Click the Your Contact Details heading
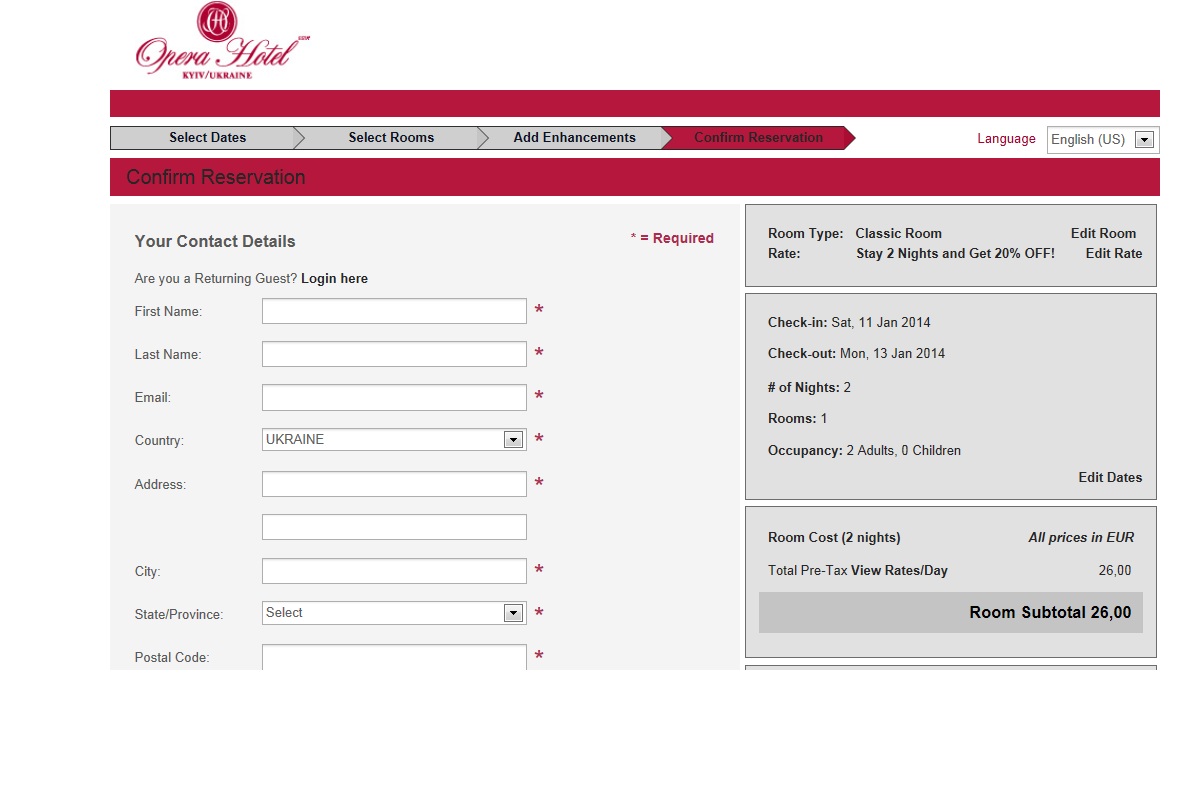The width and height of the screenshot is (1189, 794). [x=215, y=241]
